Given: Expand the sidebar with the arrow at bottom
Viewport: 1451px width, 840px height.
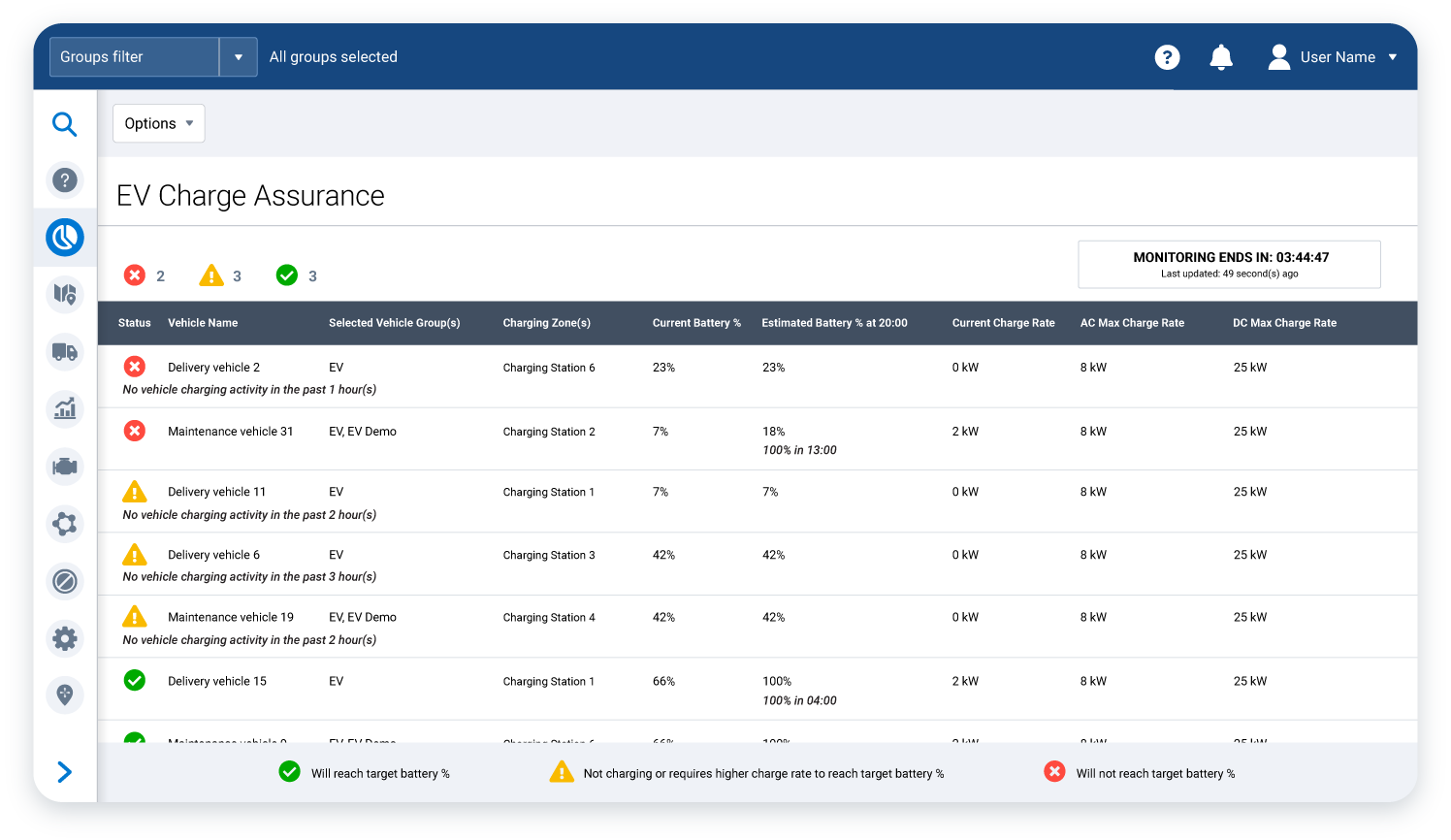Looking at the screenshot, I should click(64, 771).
